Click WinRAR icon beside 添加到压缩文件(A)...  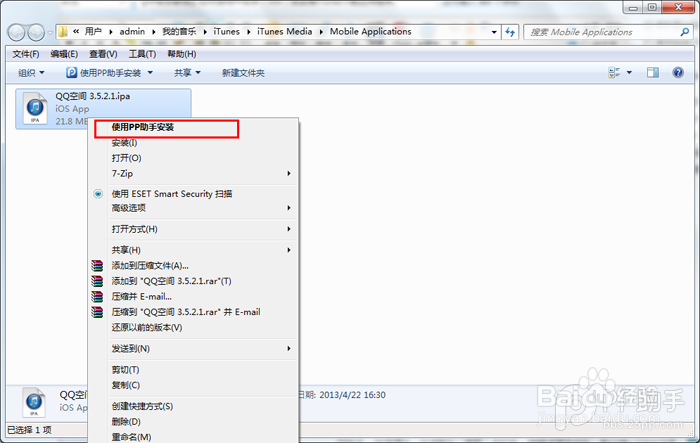point(97,266)
